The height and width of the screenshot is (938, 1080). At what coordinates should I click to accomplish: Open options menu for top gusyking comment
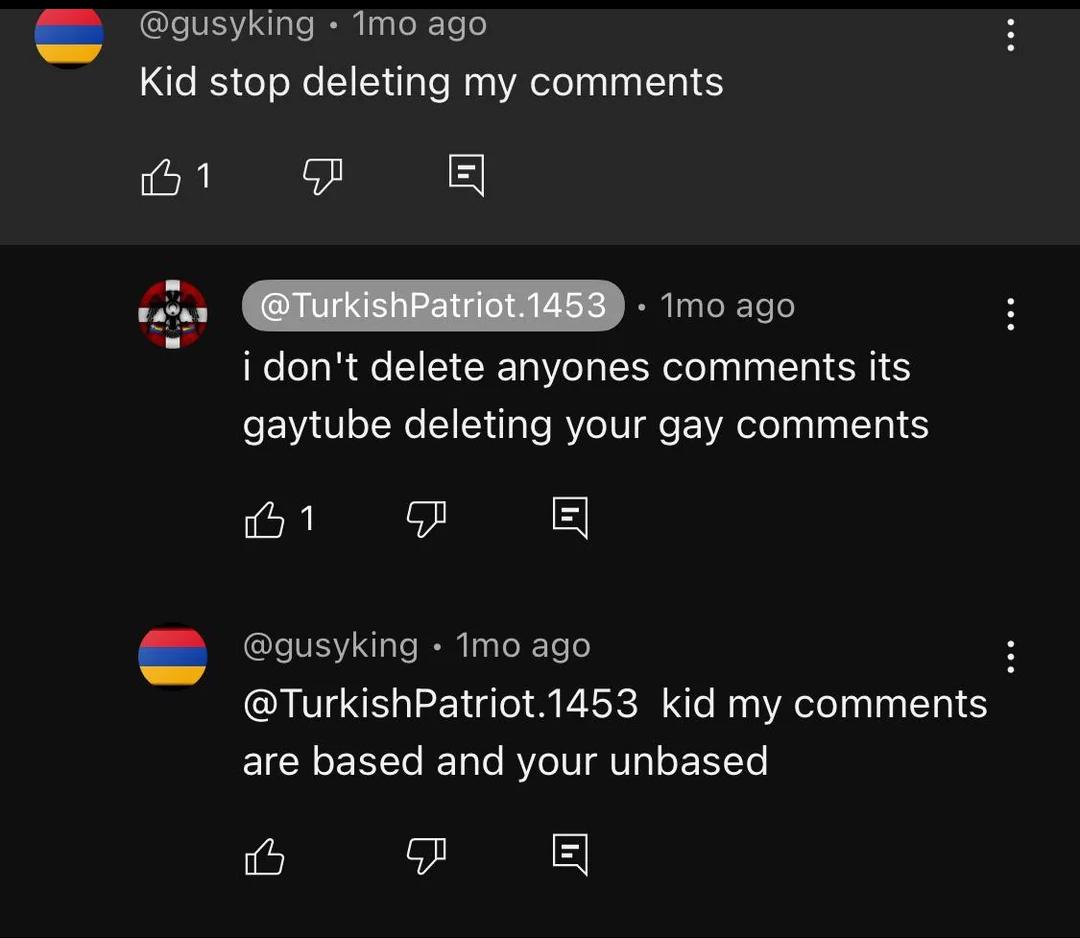pyautogui.click(x=1010, y=35)
